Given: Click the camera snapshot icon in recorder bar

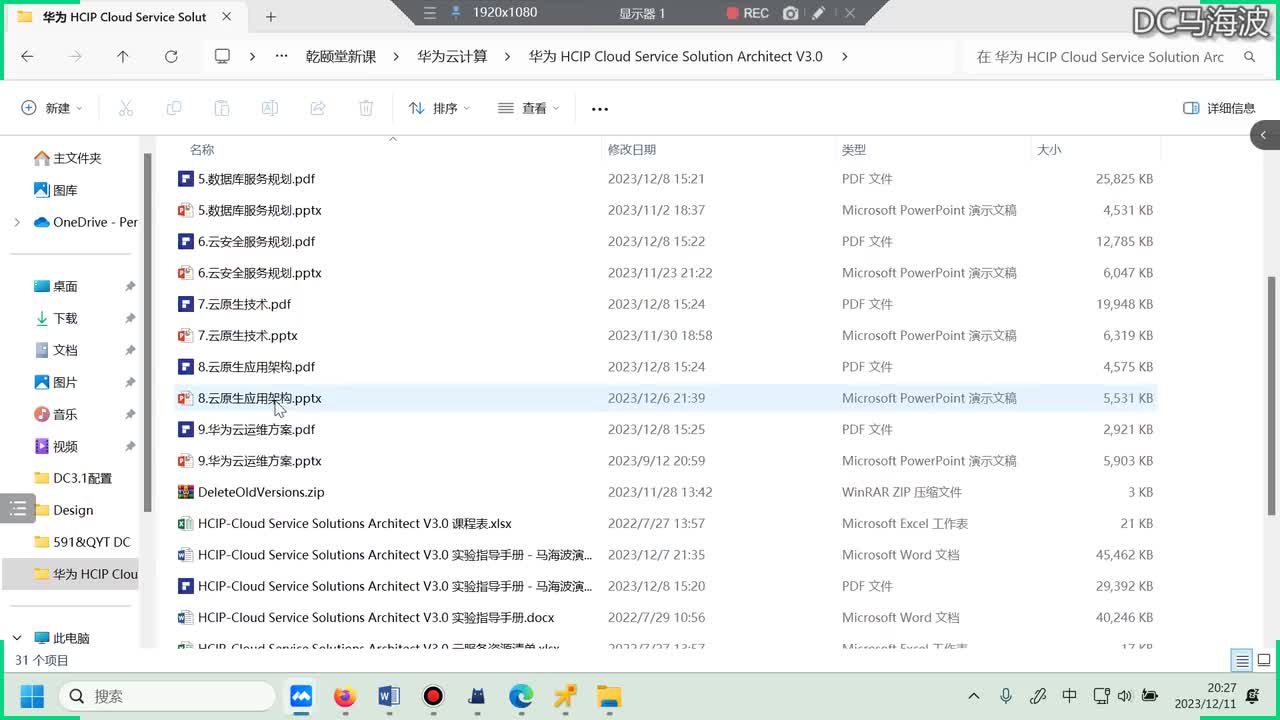Looking at the screenshot, I should tap(791, 12).
